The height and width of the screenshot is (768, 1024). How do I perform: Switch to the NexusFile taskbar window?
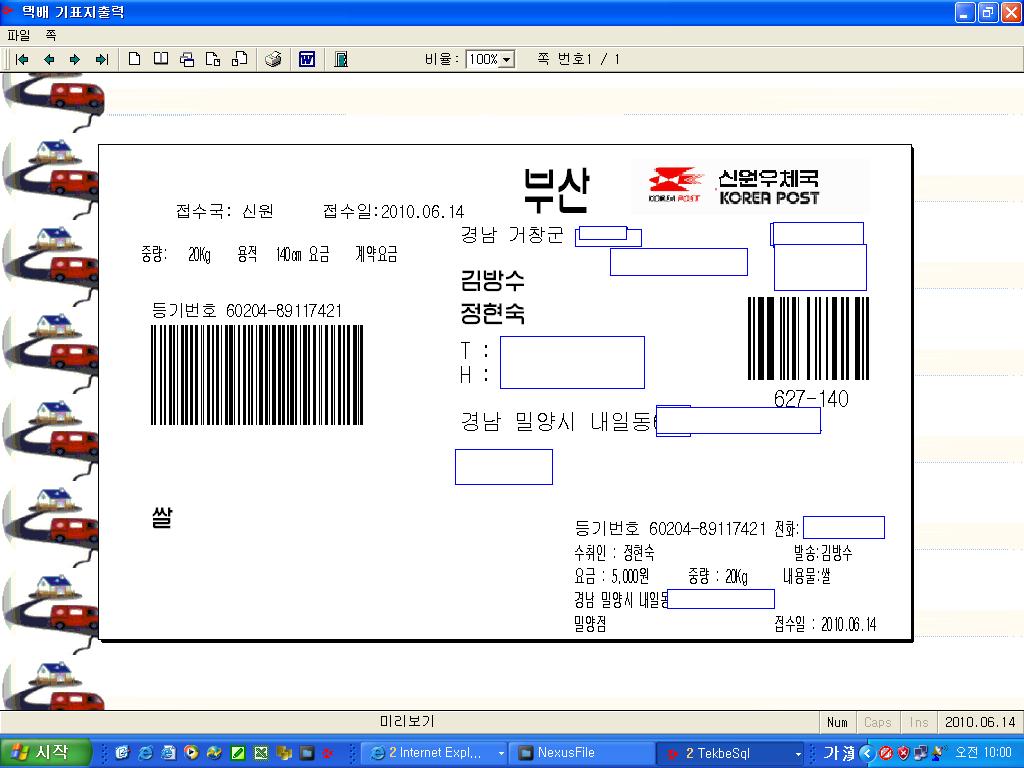point(582,753)
